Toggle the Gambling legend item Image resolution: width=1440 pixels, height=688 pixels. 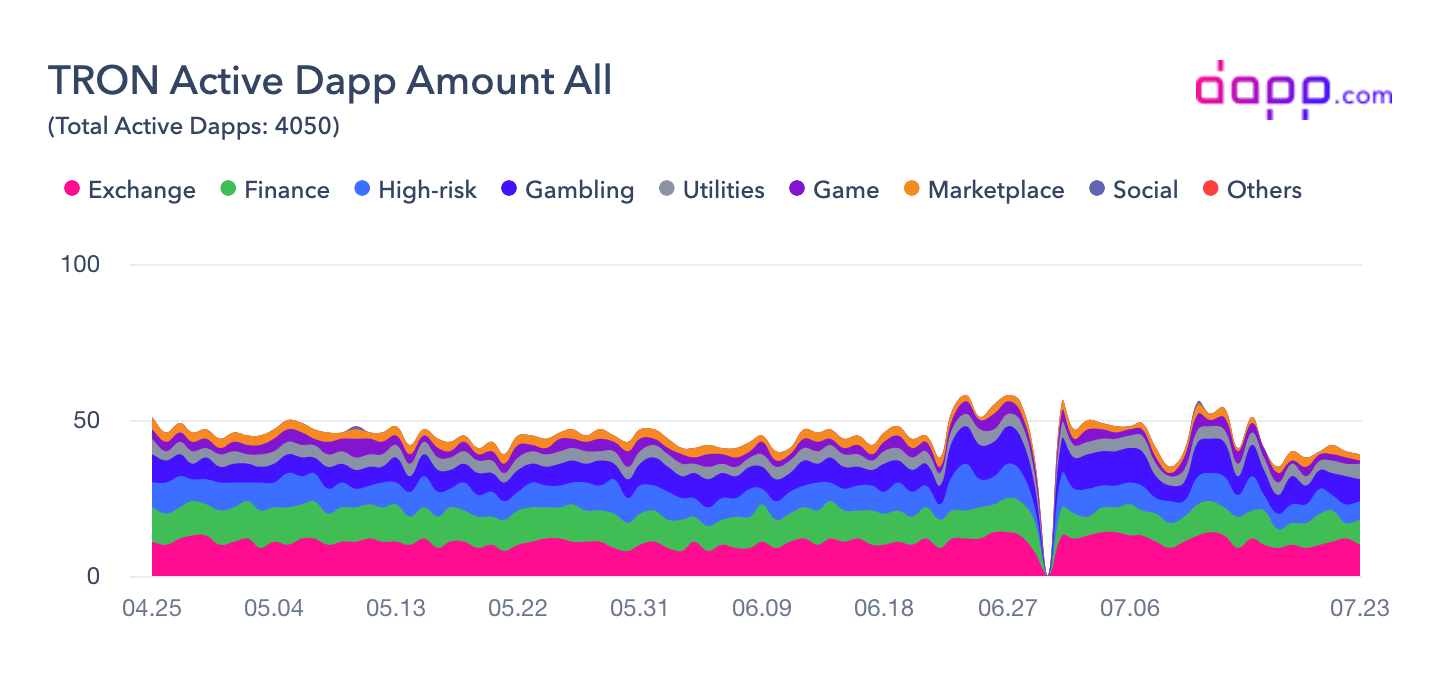tap(568, 190)
